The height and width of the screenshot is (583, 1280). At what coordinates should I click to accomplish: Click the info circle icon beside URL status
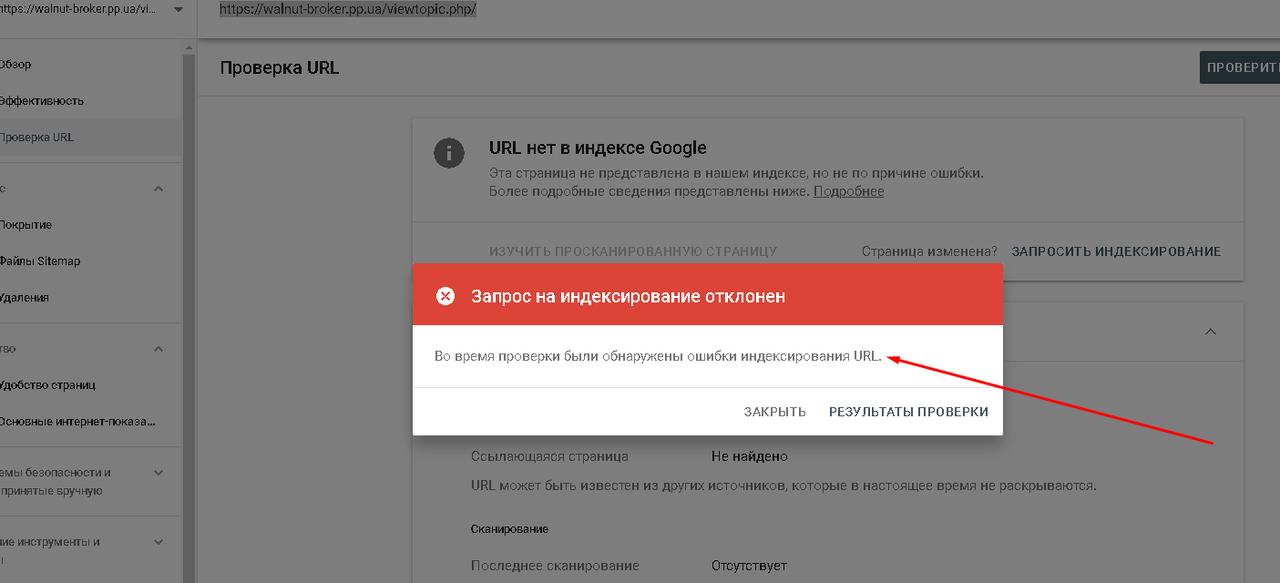point(449,153)
